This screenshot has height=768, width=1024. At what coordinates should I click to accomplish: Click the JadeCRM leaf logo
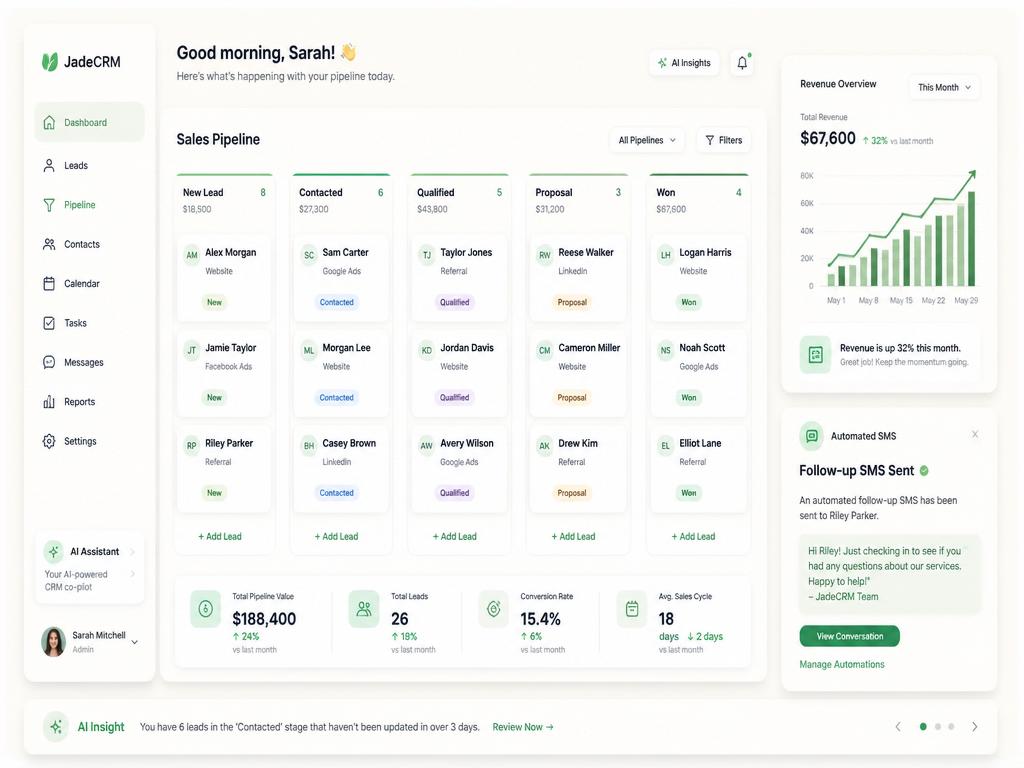point(50,61)
